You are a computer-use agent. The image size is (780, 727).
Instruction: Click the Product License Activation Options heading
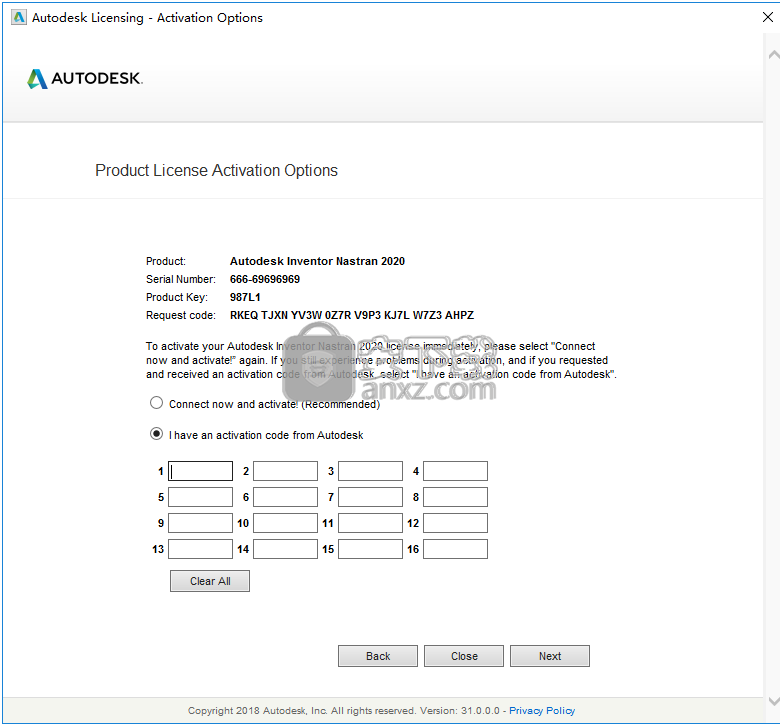[x=216, y=170]
